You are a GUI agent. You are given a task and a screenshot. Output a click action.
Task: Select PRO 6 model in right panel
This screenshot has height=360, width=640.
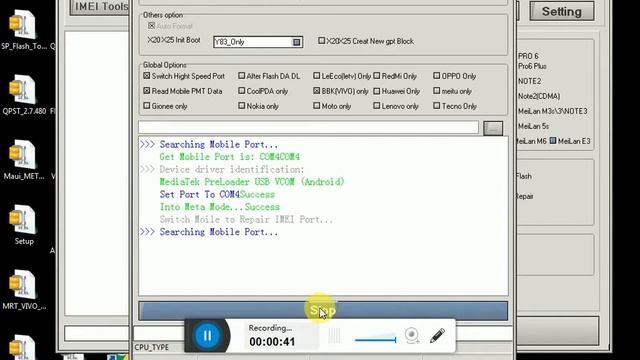528,56
